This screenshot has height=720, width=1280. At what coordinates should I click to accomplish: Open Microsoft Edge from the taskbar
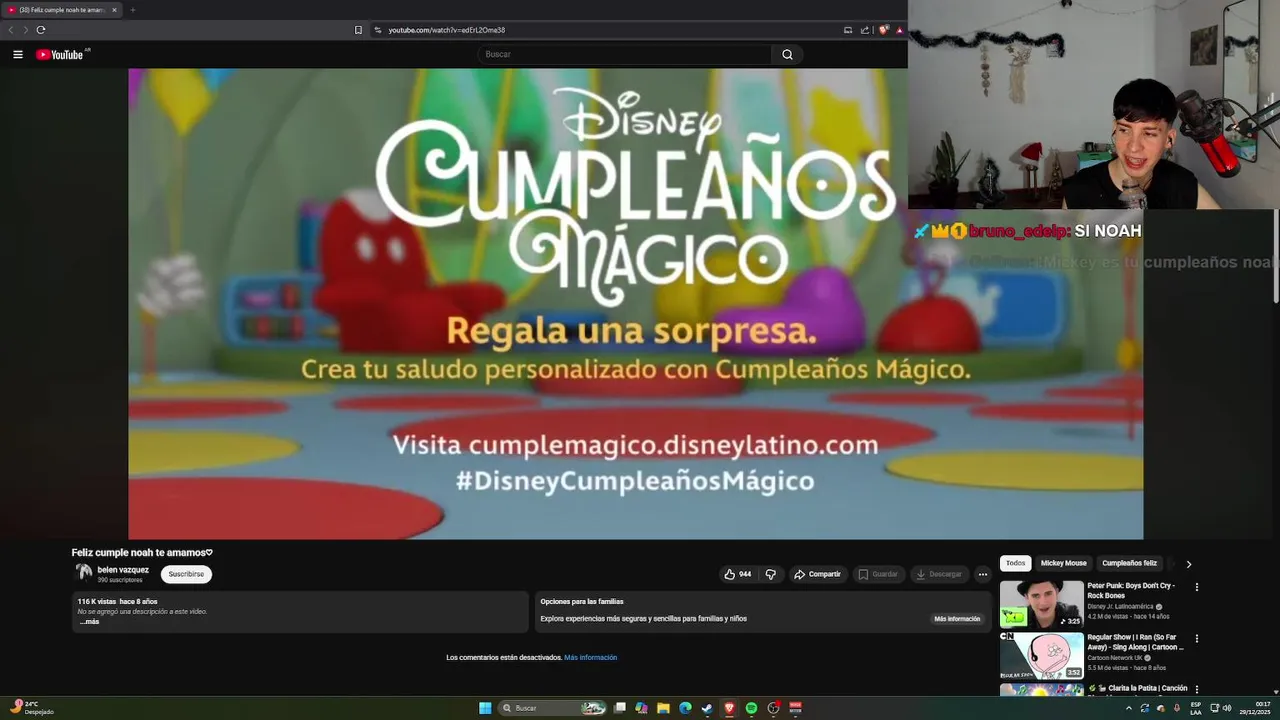685,708
